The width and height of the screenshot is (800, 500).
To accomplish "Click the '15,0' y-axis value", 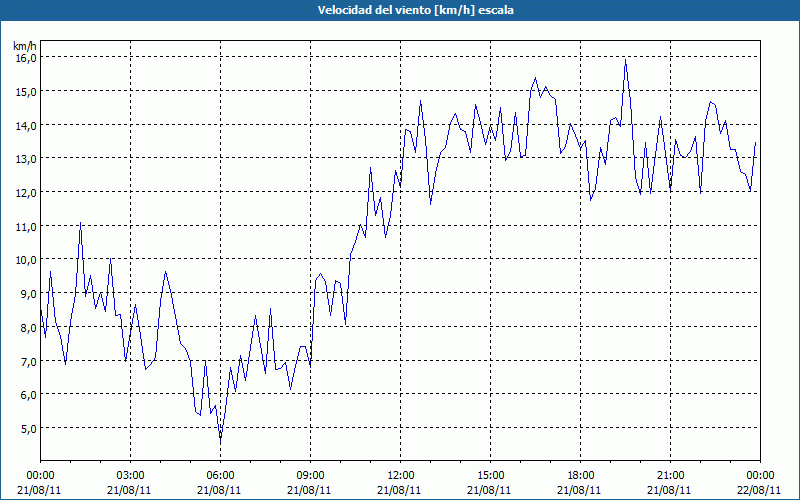I will pos(26,92).
